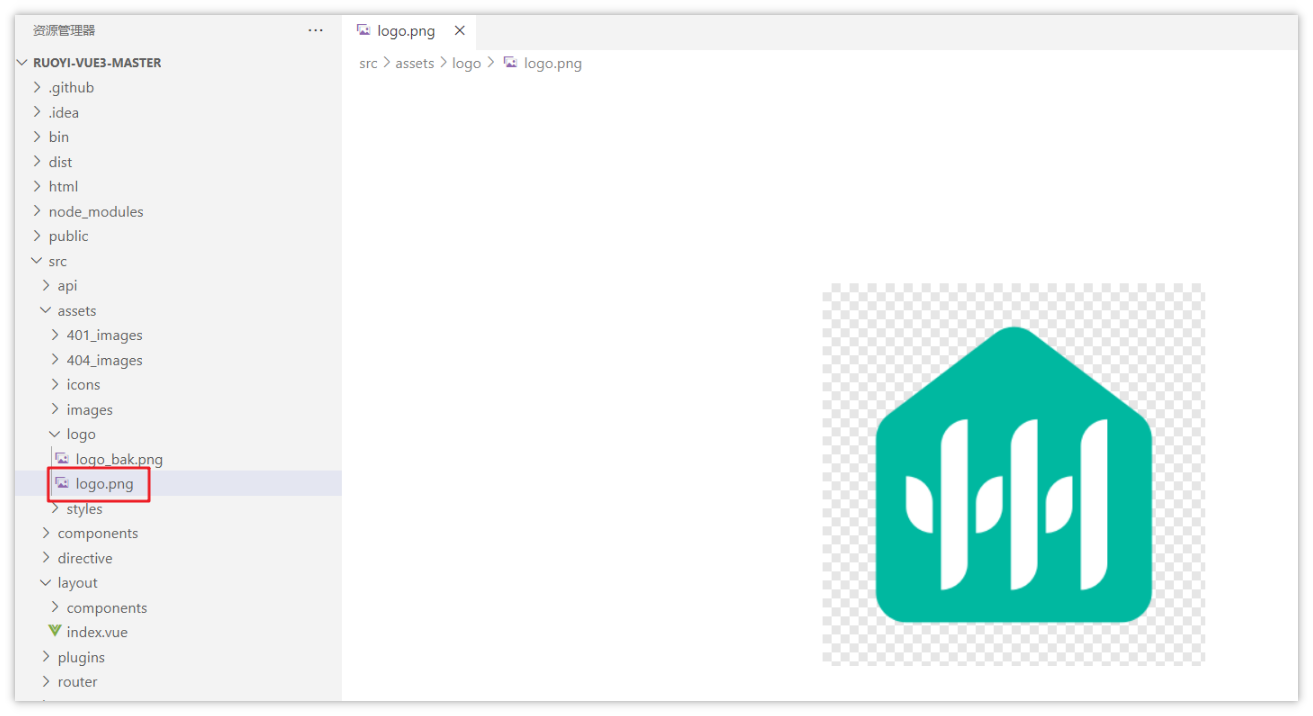Expand the 404_images folder
This screenshot has width=1313, height=716.
tap(55, 360)
